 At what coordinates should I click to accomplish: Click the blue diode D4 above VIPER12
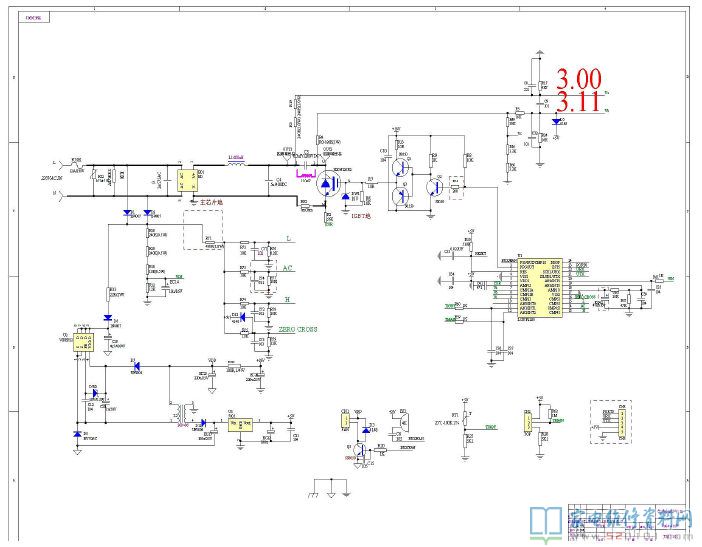point(107,317)
